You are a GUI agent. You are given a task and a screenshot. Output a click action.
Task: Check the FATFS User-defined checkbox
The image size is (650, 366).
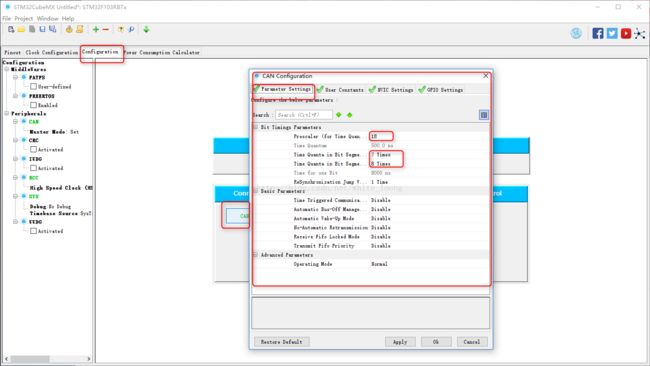[x=33, y=86]
